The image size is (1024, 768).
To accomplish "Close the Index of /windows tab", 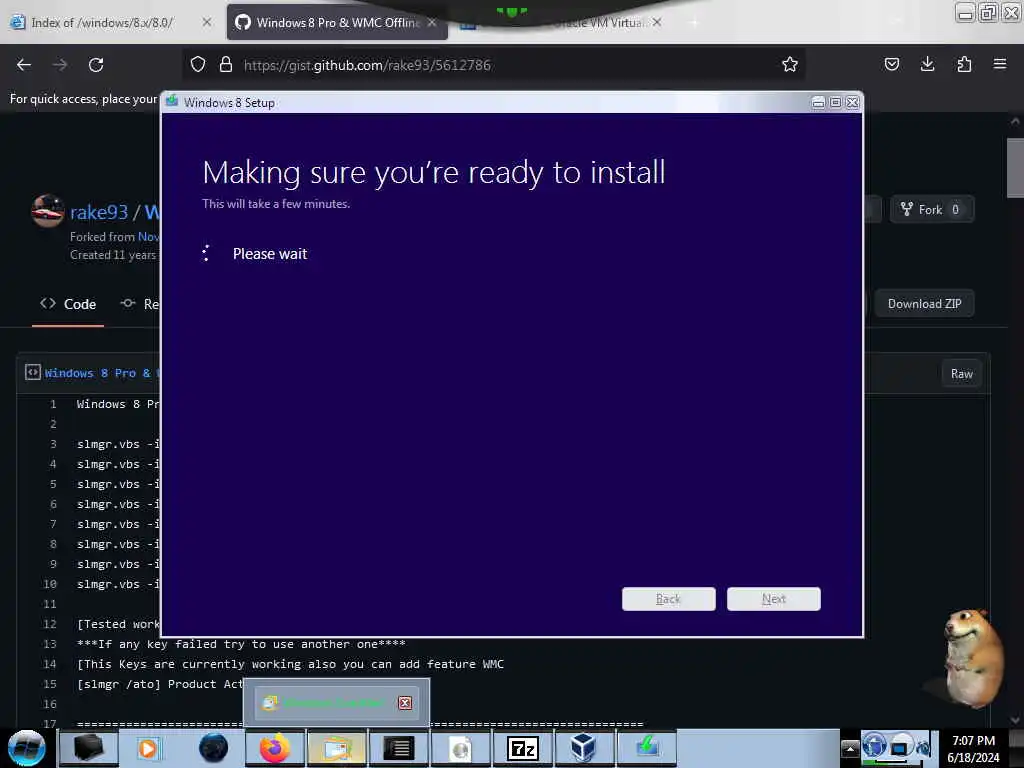I will [x=206, y=22].
